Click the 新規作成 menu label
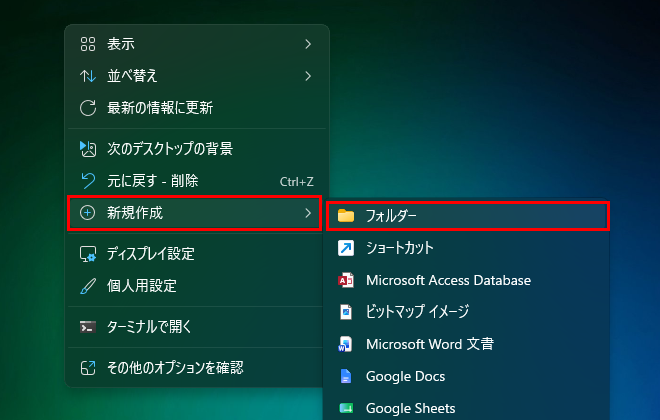 click(x=135, y=213)
